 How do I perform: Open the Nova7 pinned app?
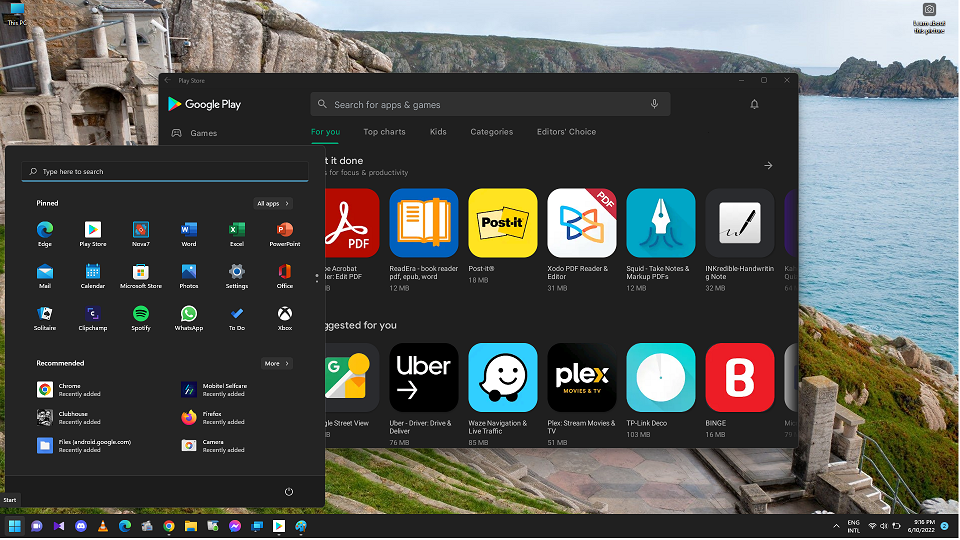coord(141,234)
